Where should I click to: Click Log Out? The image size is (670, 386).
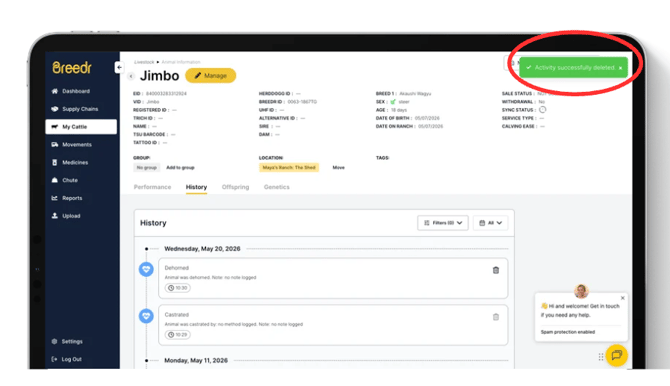coord(71,359)
